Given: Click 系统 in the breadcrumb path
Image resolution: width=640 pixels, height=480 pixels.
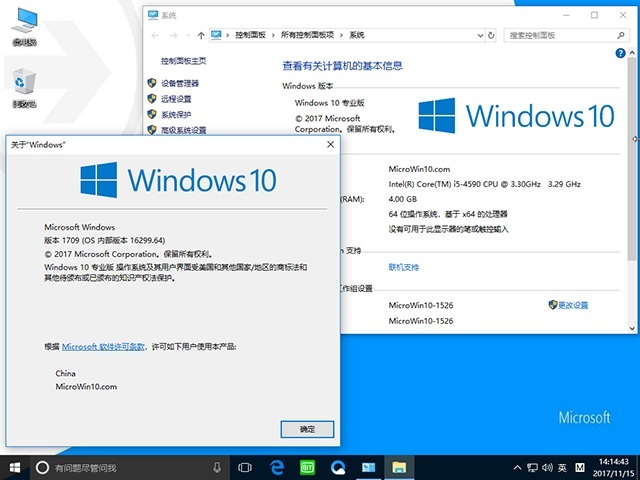Looking at the screenshot, I should [x=357, y=35].
